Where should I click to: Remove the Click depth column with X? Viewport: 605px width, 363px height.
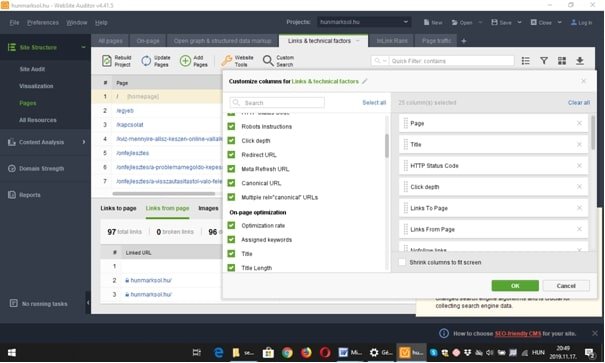click(x=579, y=187)
